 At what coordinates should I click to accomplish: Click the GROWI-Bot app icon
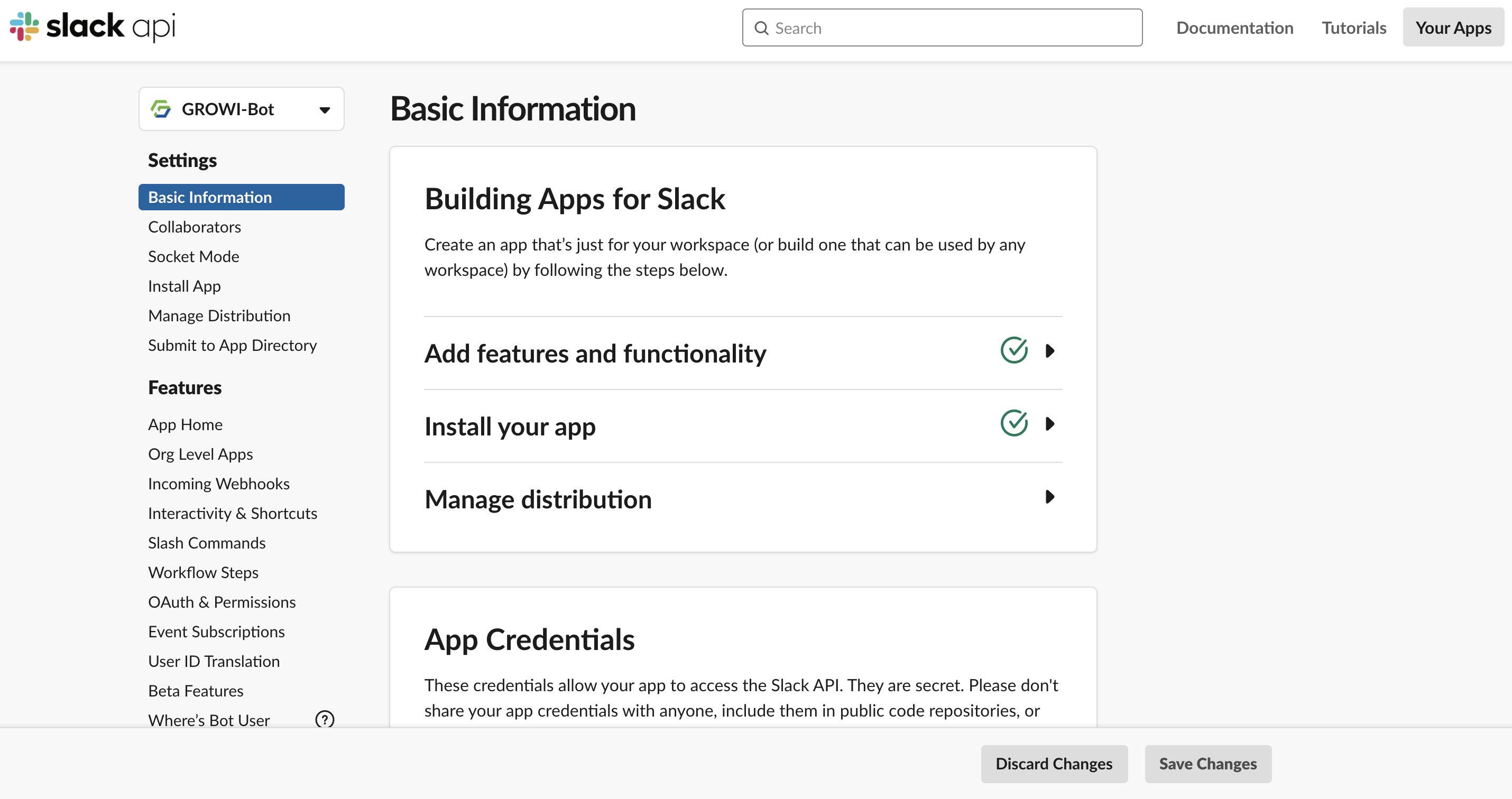click(161, 109)
